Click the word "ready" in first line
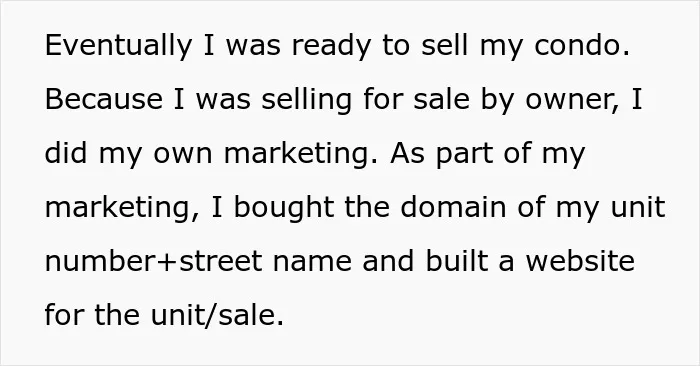This screenshot has height=366, width=700. click(x=331, y=46)
